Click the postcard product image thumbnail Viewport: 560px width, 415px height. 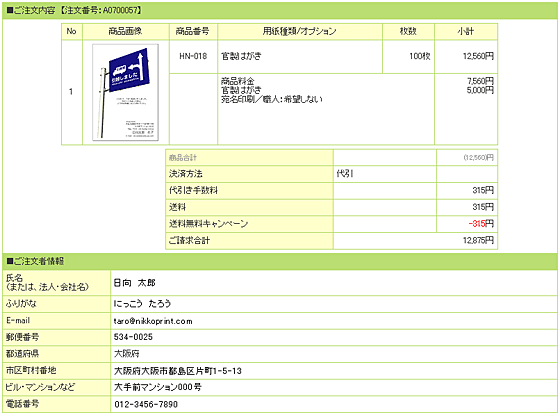(x=125, y=92)
